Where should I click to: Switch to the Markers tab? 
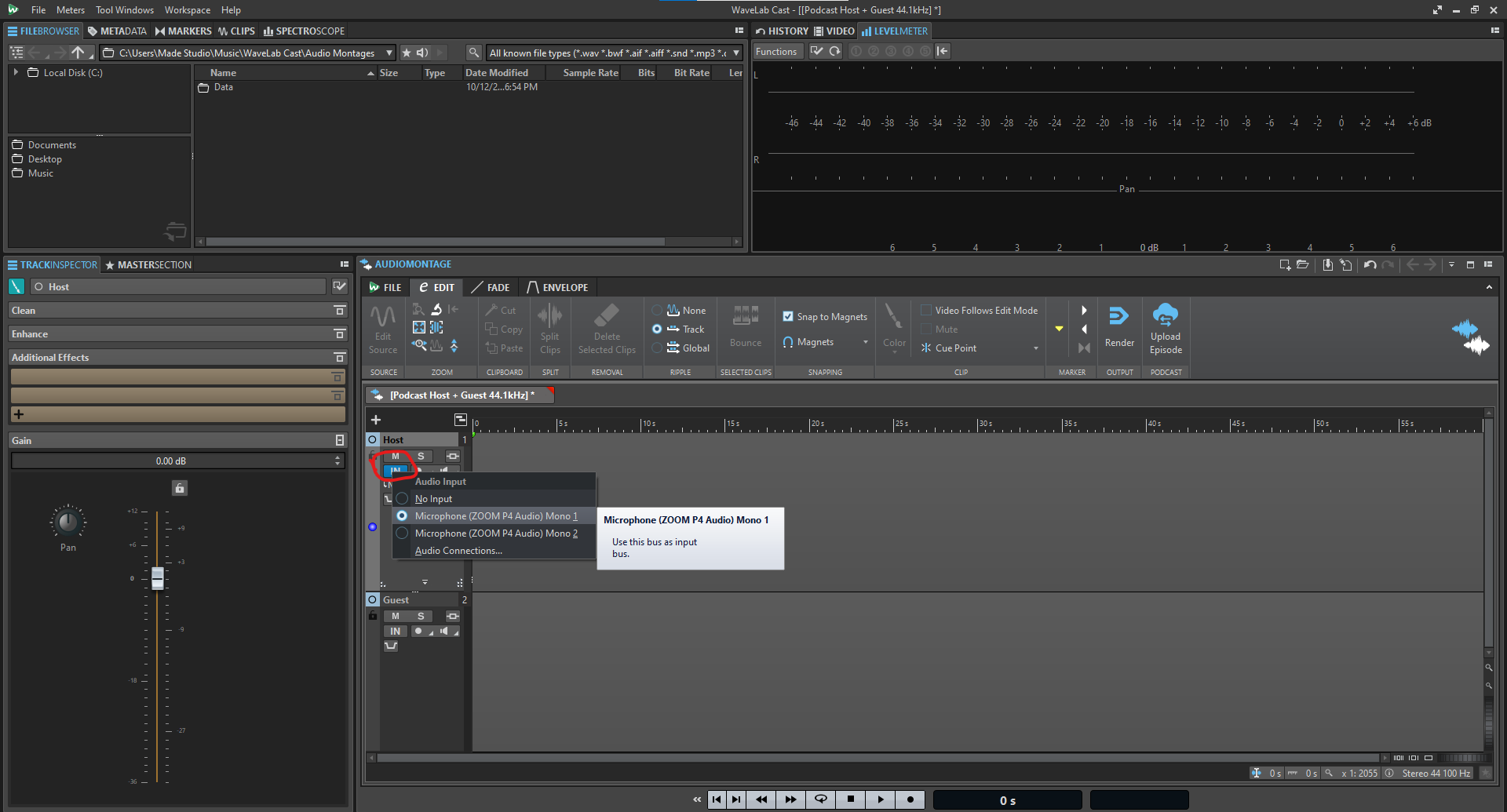tap(183, 31)
